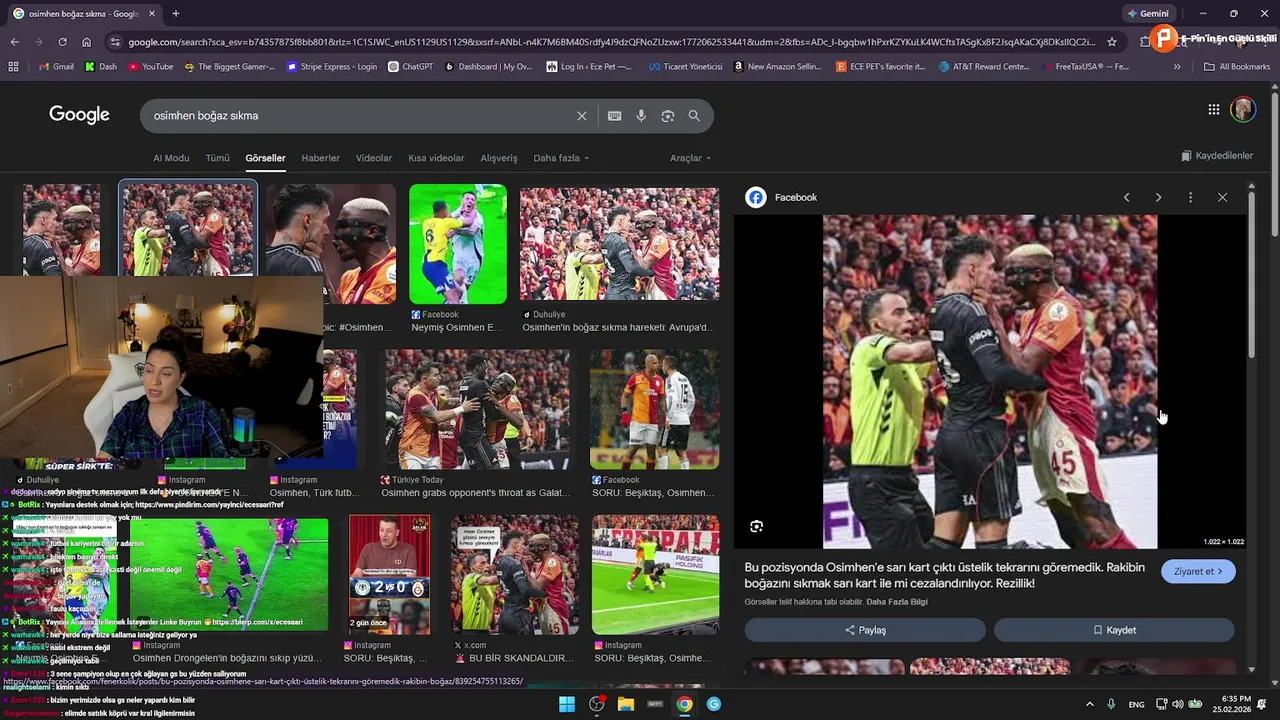Expand the Araçlar tools dropdown

click(x=690, y=158)
